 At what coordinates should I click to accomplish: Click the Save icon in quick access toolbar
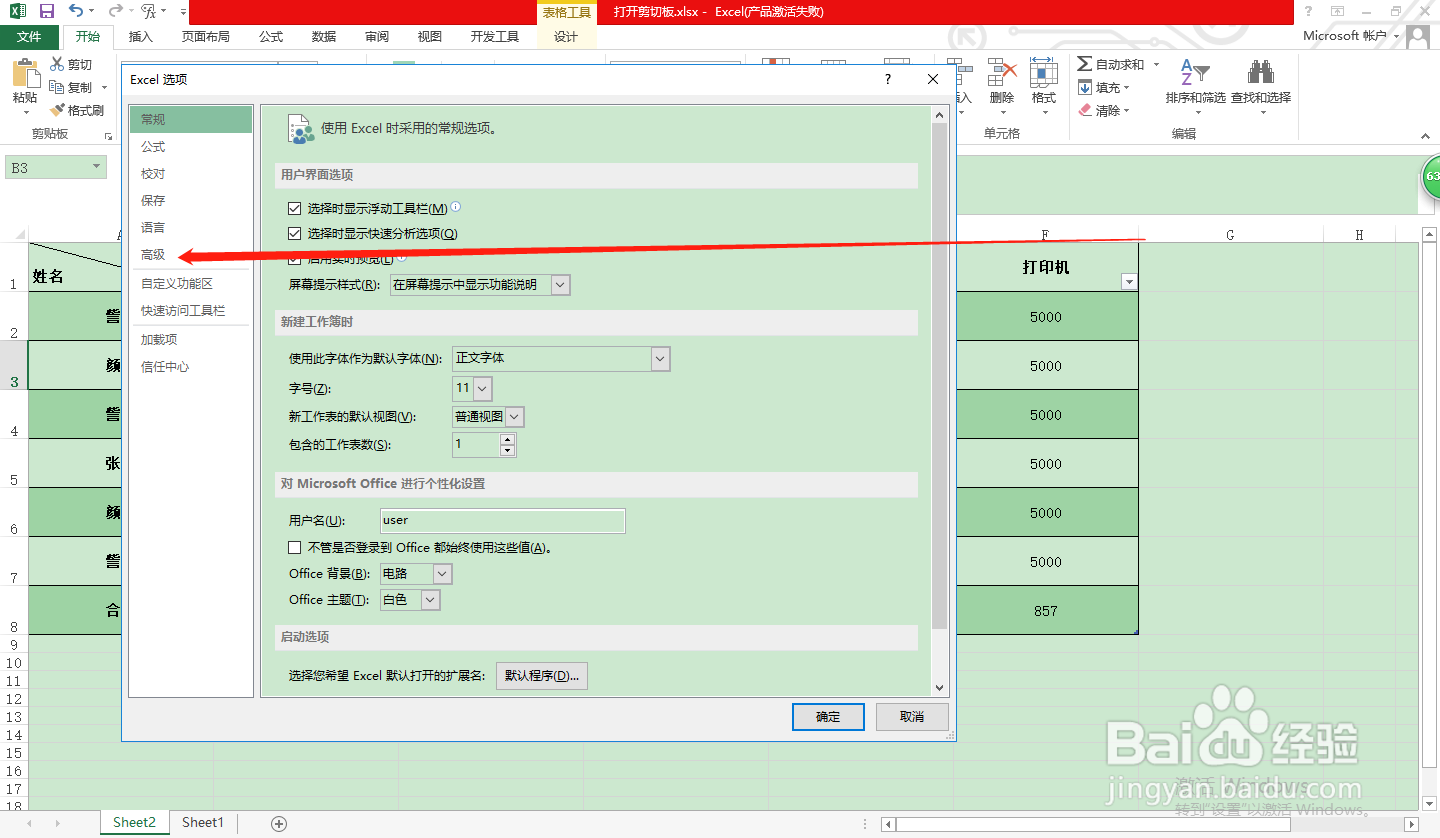46,11
